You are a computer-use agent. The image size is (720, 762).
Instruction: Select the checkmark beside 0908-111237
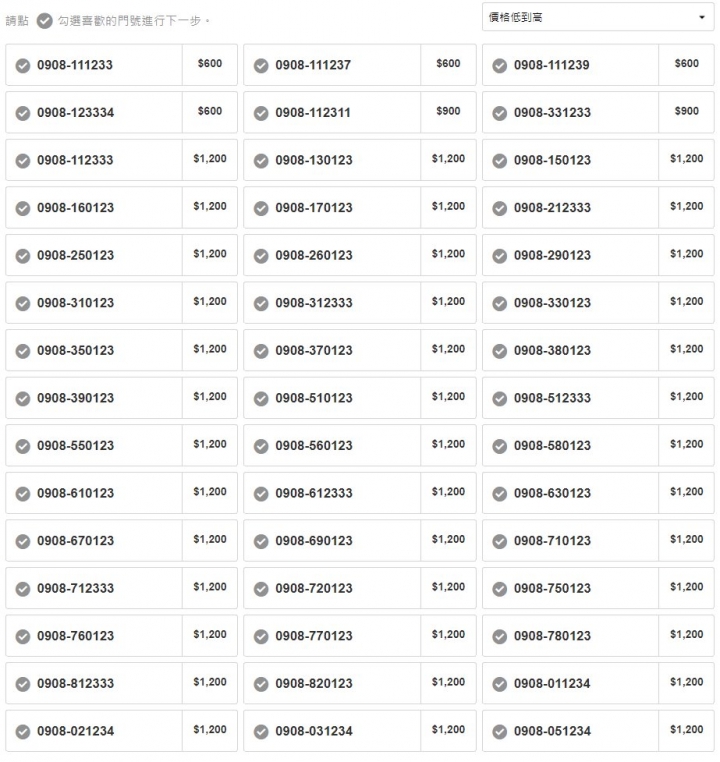point(261,66)
